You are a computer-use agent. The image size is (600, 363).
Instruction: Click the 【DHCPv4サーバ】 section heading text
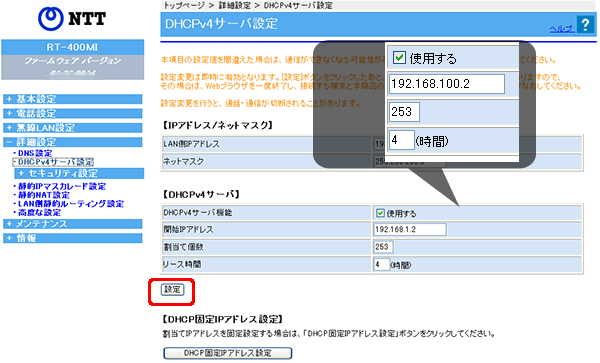click(x=201, y=194)
